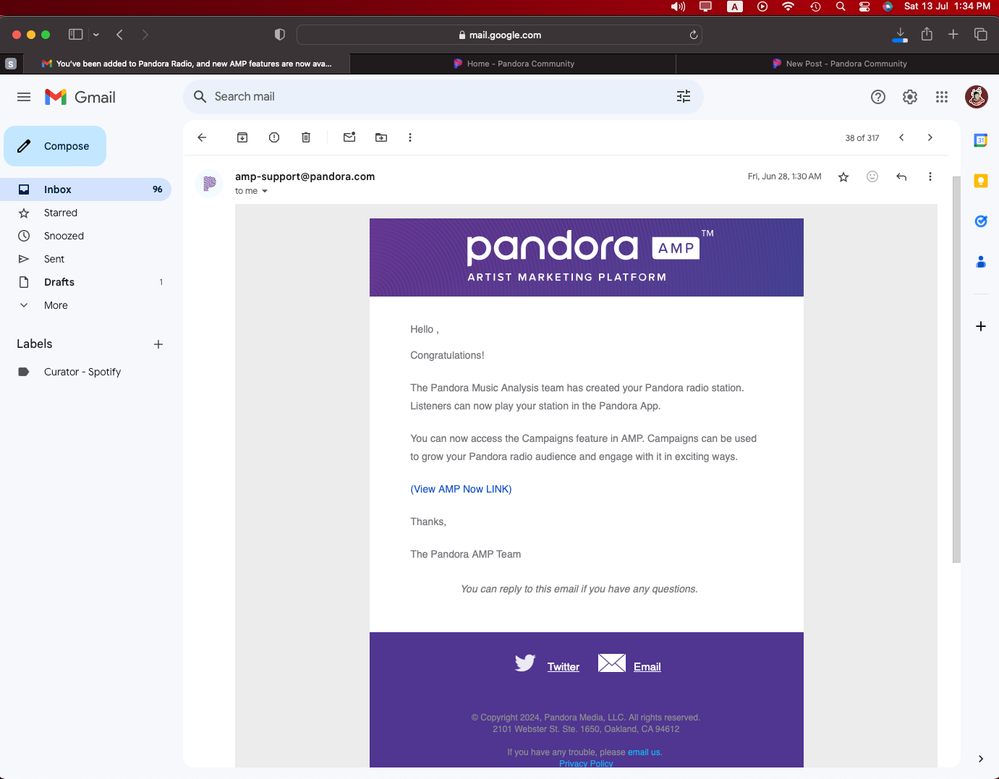Expand the 'to me' recipient details

pos(265,191)
